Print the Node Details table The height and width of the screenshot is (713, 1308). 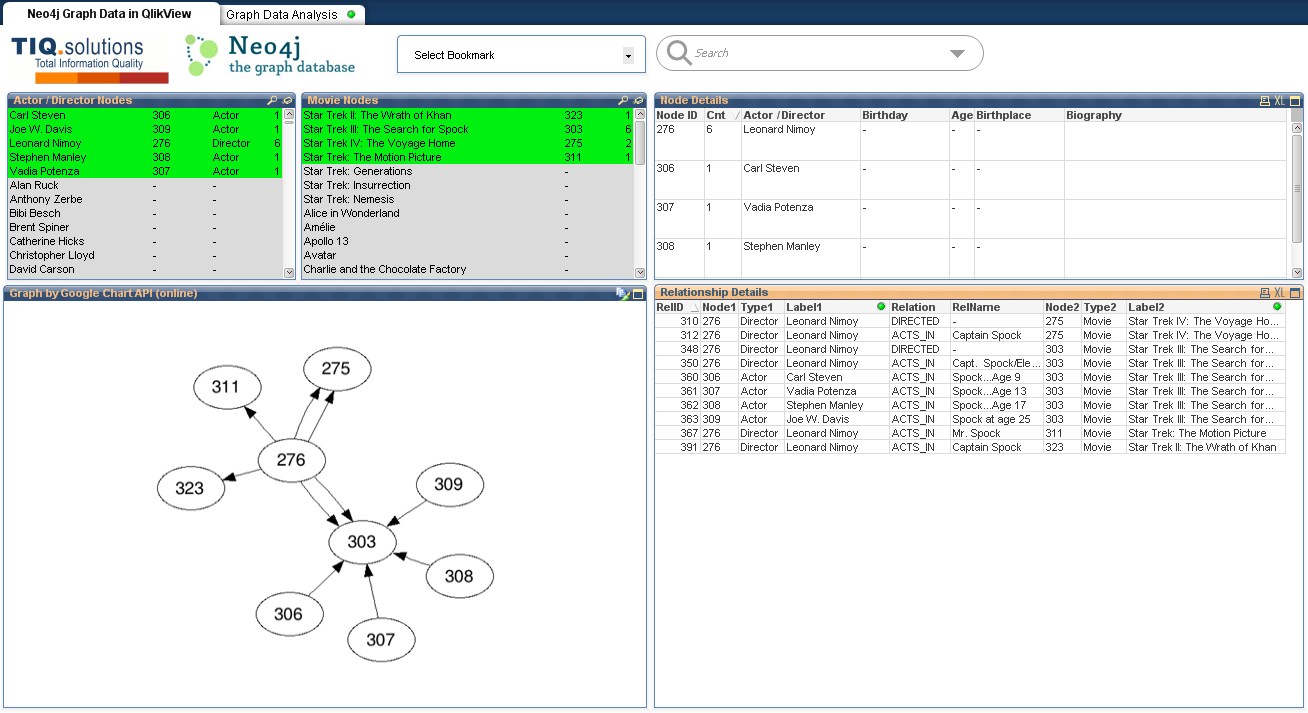[x=1264, y=101]
